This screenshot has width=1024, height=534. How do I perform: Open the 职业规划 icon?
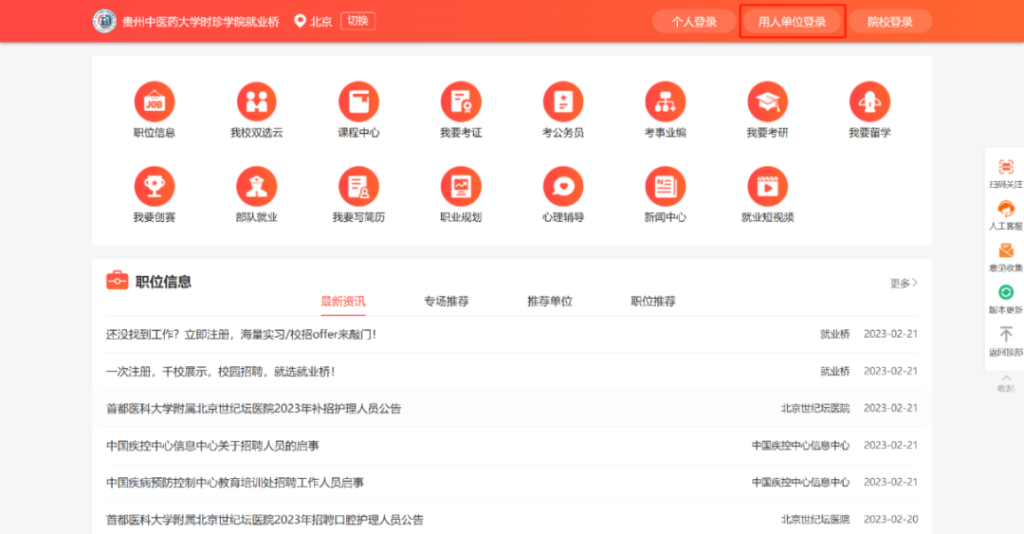coord(461,186)
